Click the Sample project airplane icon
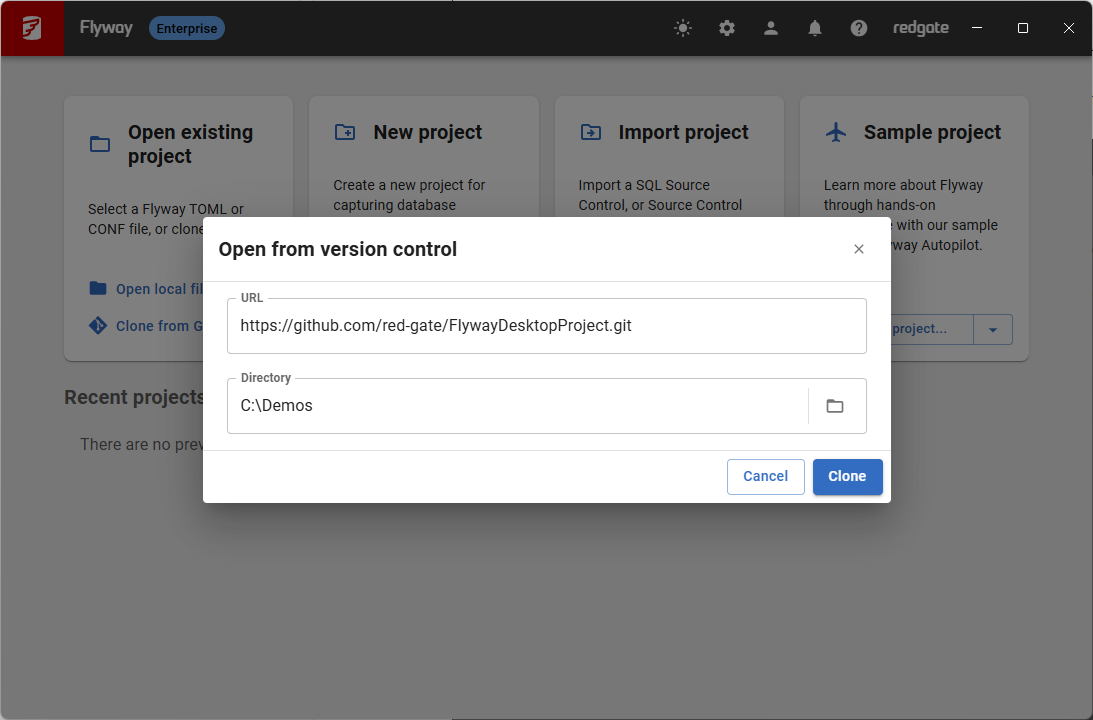Viewport: 1093px width, 720px height. pyautogui.click(x=836, y=132)
